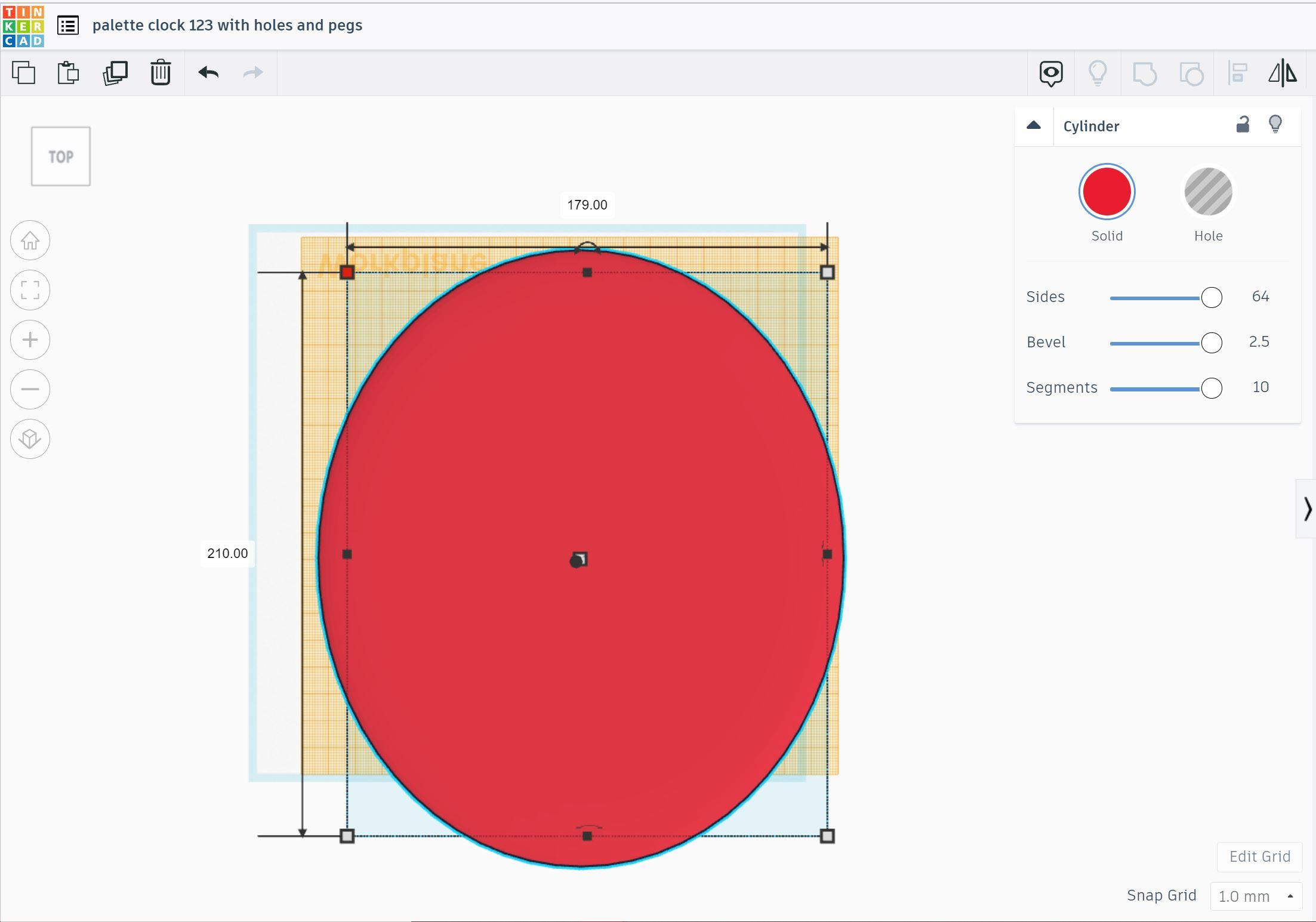
Task: Click the redo action icon
Action: pos(254,72)
